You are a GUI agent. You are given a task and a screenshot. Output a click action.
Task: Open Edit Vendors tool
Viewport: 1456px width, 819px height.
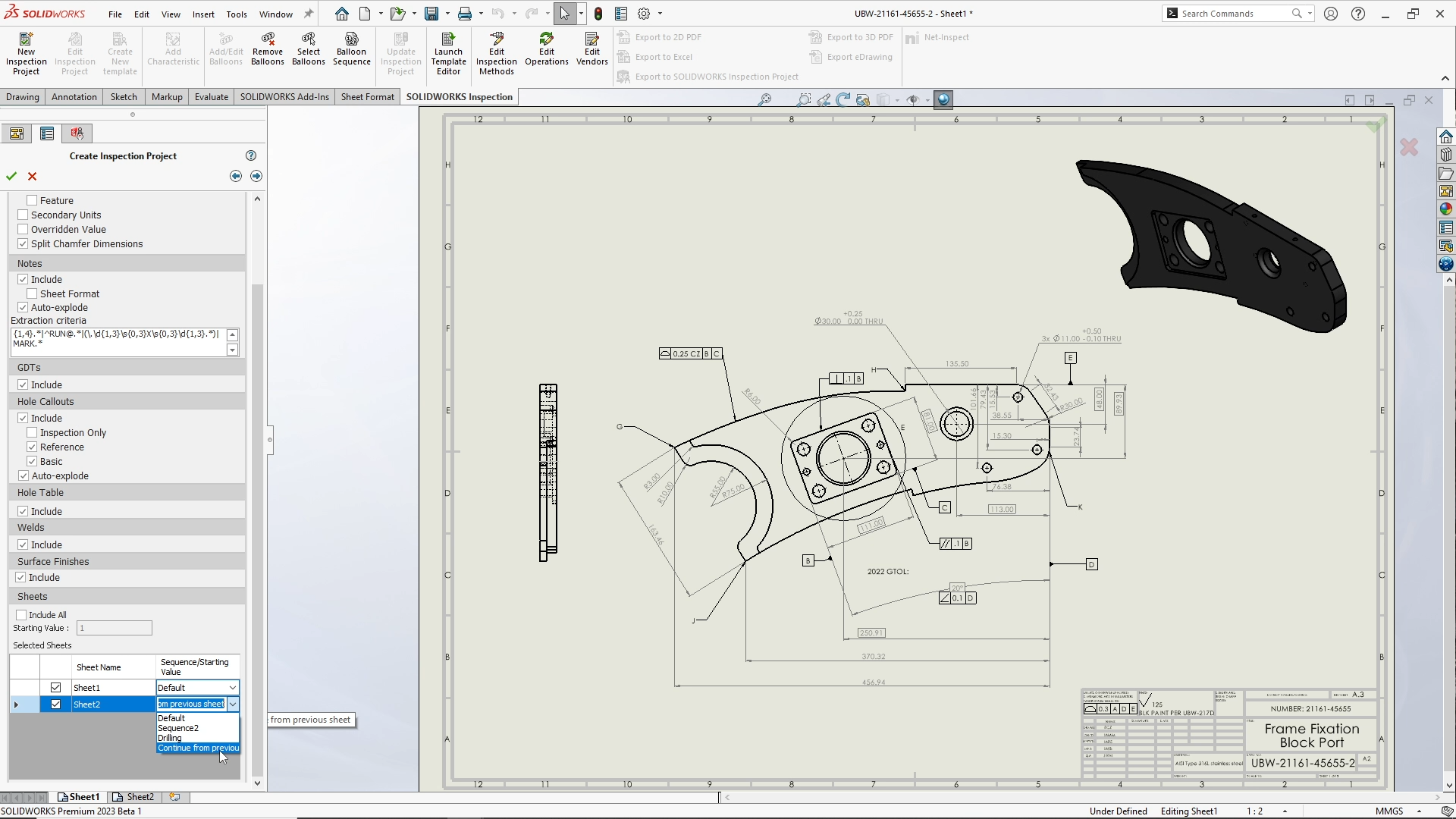tap(592, 49)
